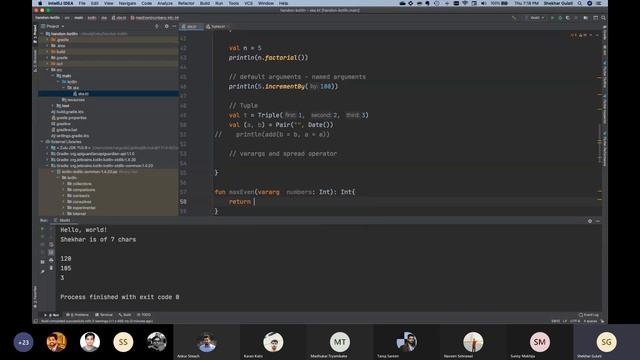Click the volume icon in menu bar
This screenshot has height=360, width=640.
(x=483, y=3)
